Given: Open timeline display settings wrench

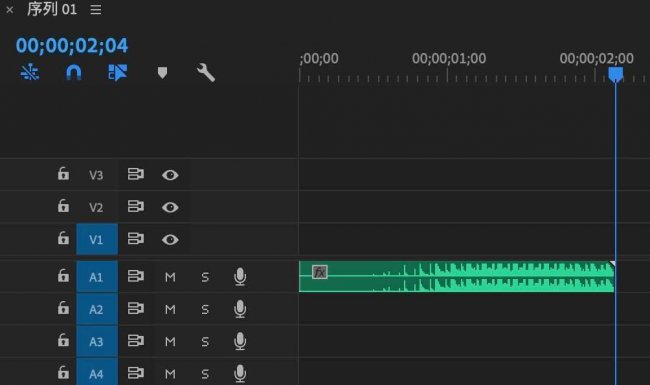Looking at the screenshot, I should (206, 73).
